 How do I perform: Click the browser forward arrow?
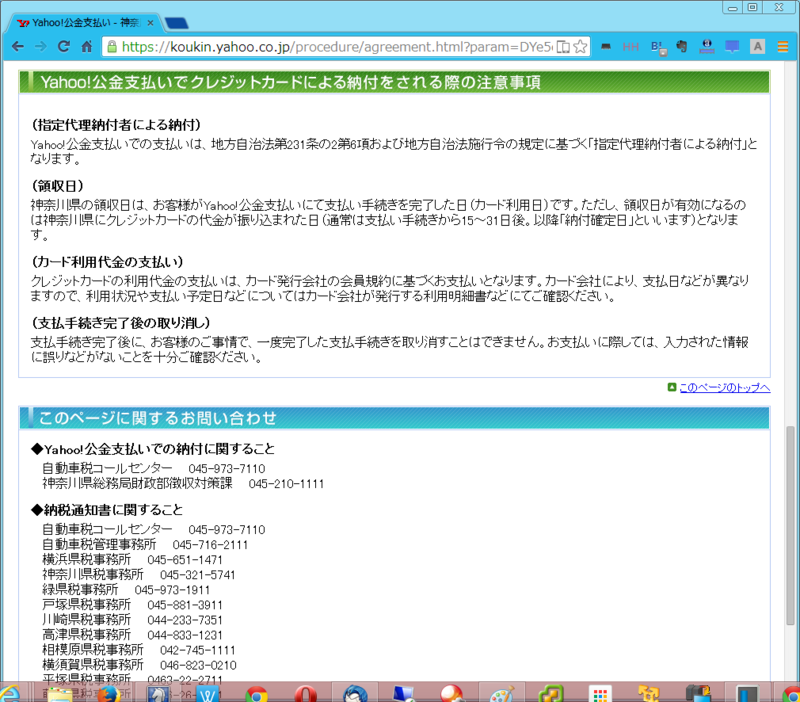point(40,47)
